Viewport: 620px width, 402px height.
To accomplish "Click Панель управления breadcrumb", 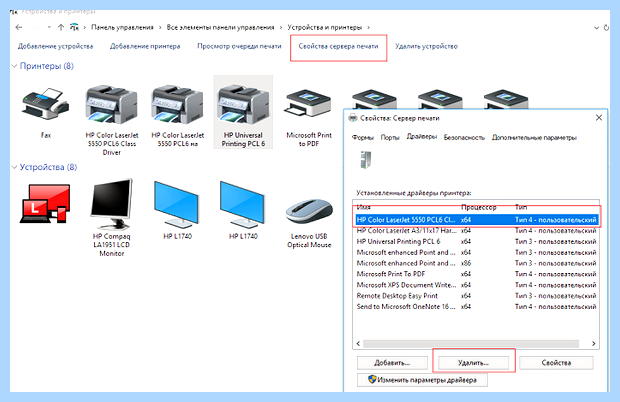I will click(122, 27).
